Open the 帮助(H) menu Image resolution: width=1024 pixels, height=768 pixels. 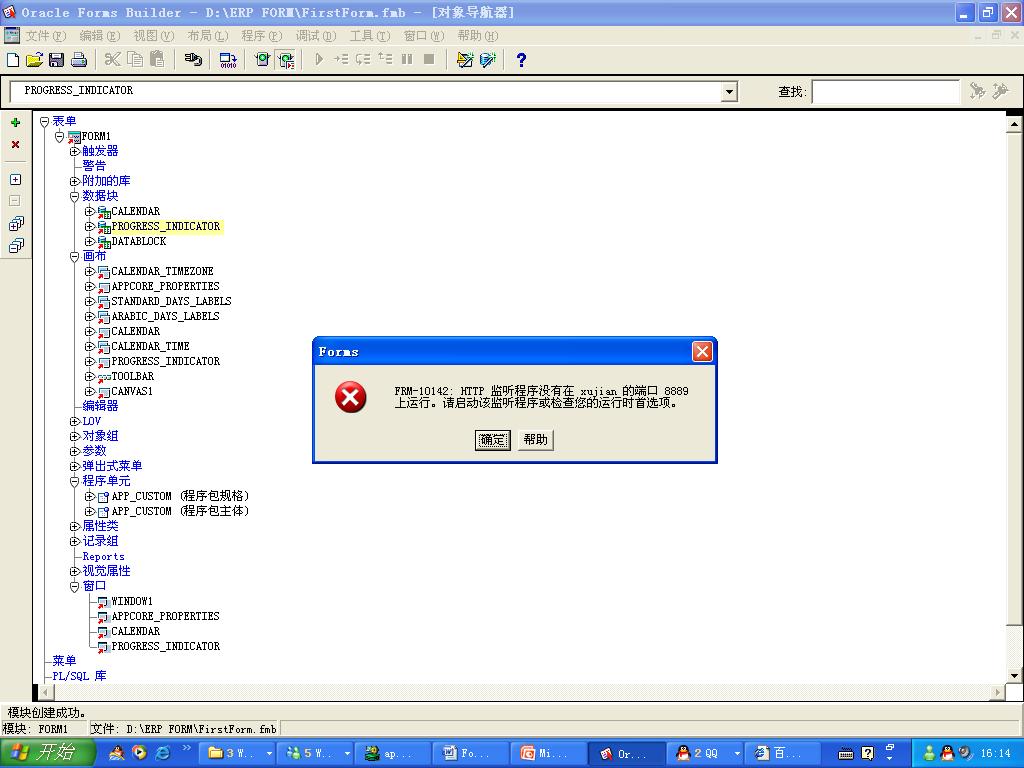pos(477,35)
